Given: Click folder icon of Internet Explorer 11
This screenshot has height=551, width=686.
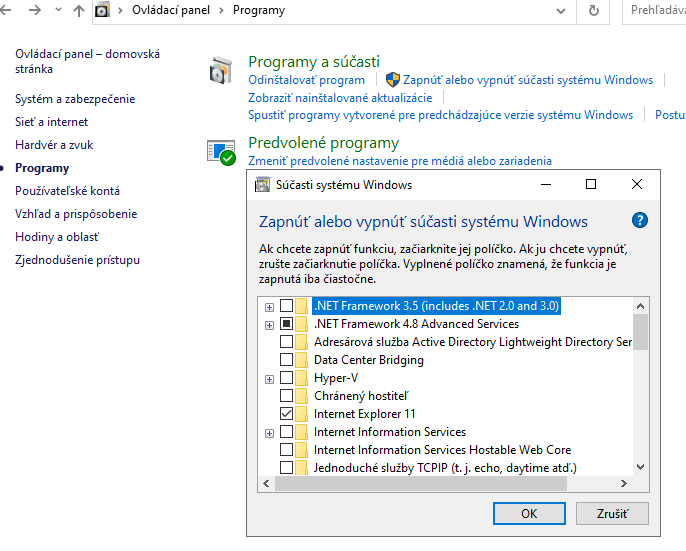Looking at the screenshot, I should click(x=301, y=414).
